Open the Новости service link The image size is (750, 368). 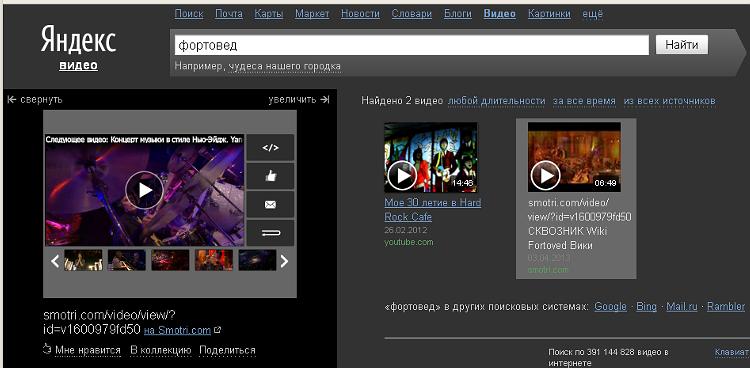pyautogui.click(x=361, y=14)
